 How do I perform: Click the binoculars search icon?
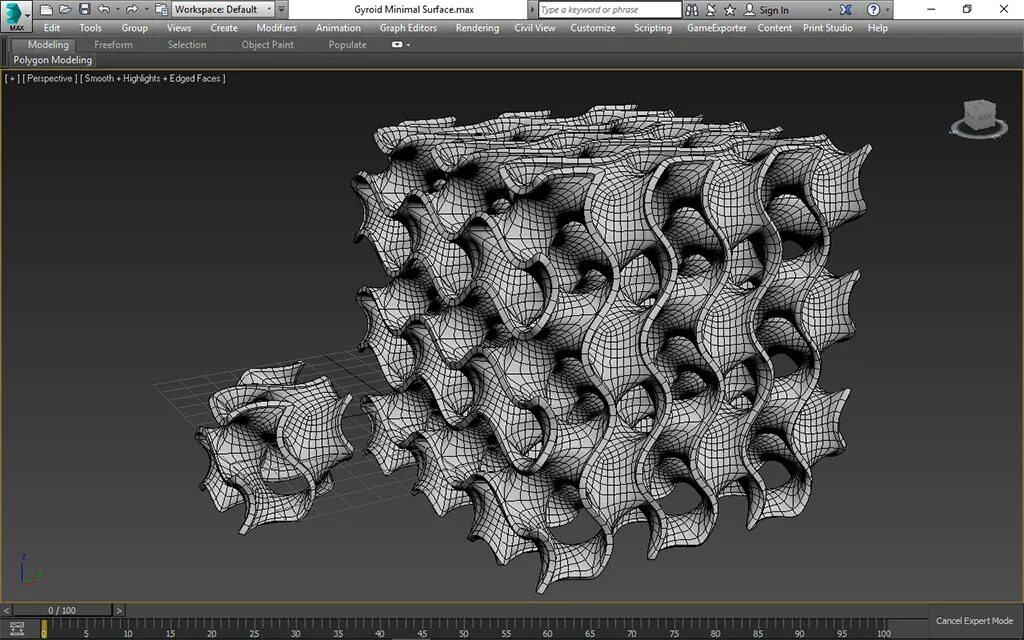(692, 10)
